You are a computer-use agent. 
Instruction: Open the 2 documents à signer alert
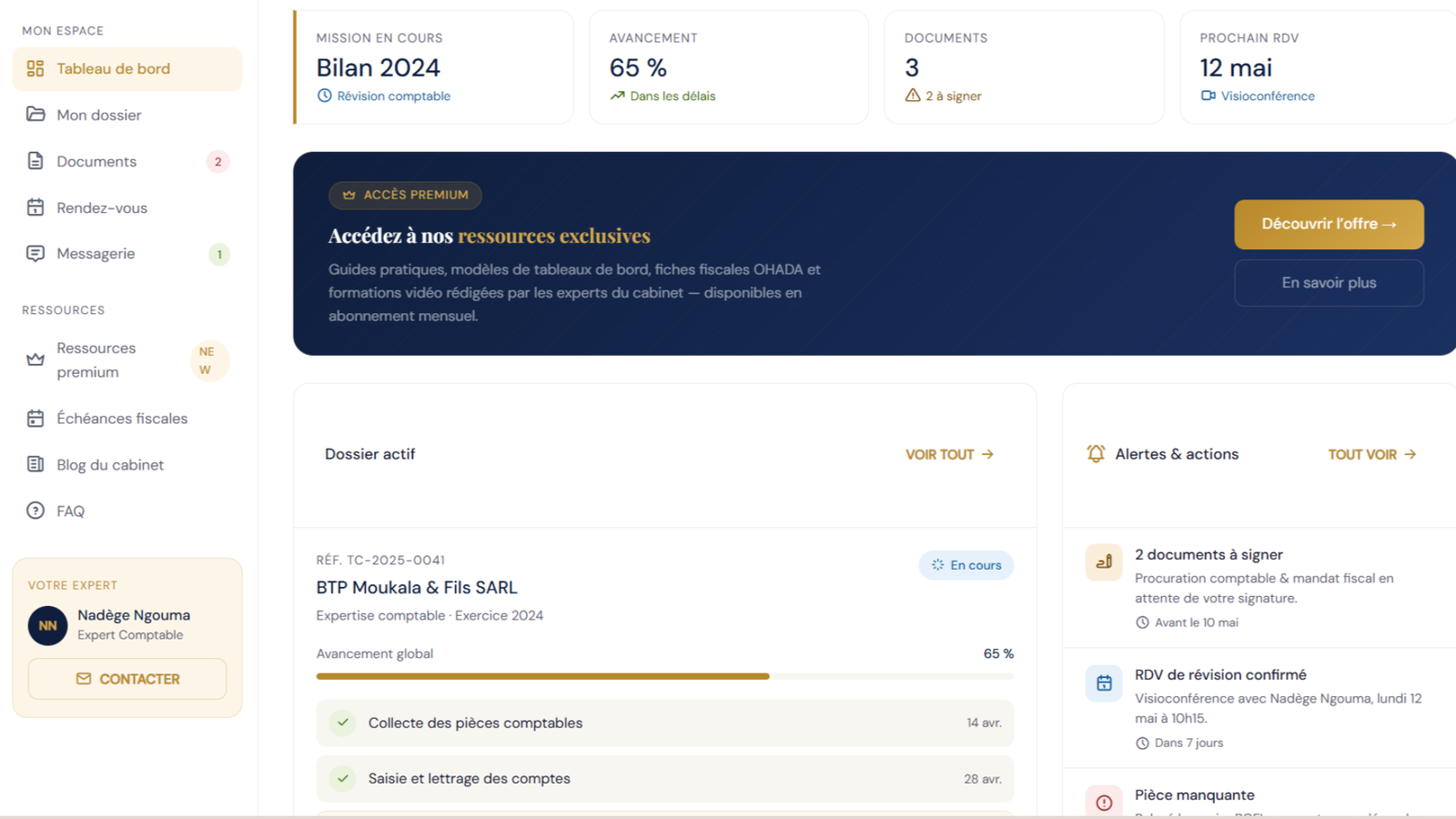[1259, 588]
